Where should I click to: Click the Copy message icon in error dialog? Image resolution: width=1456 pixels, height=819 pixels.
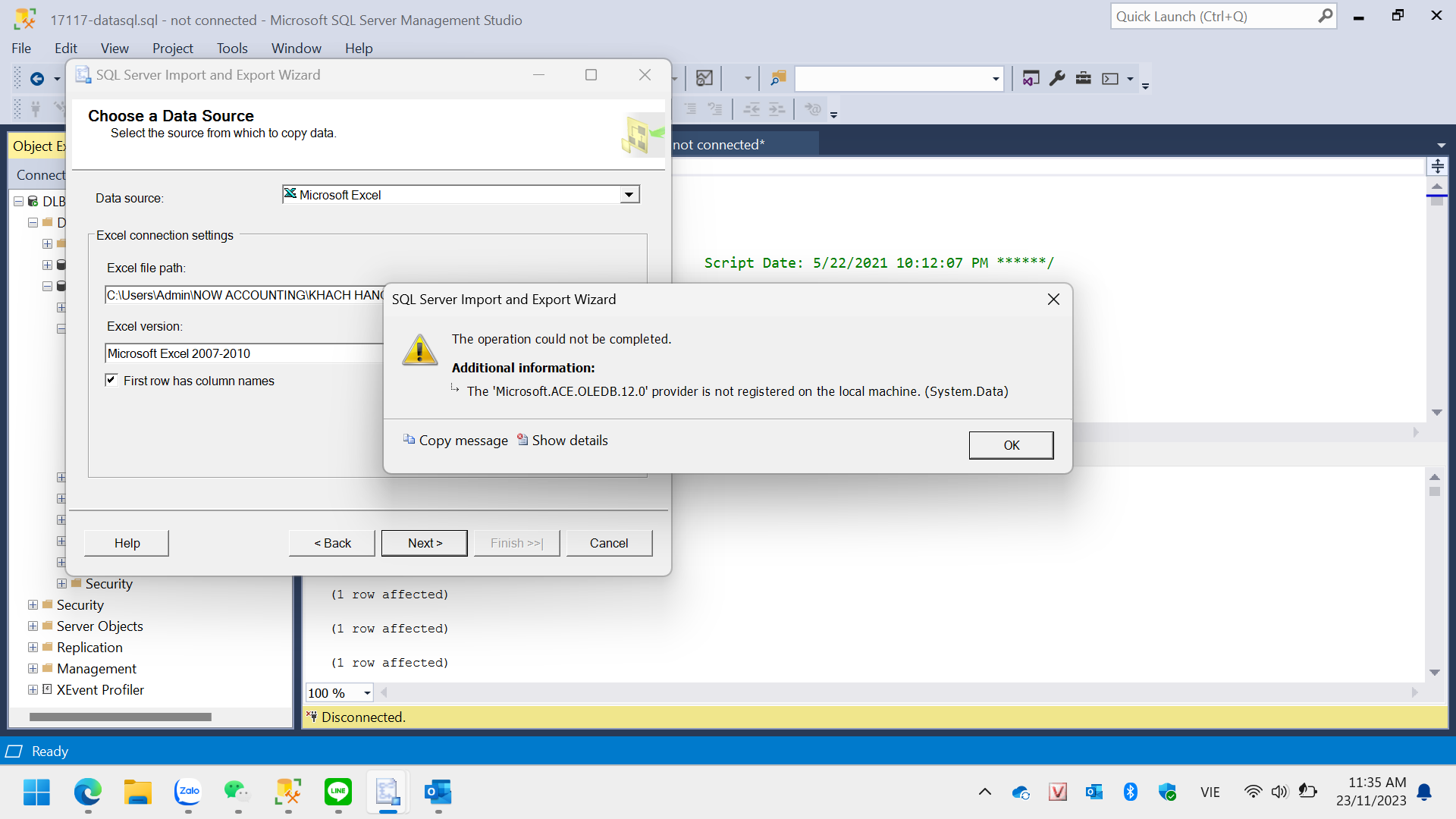409,440
